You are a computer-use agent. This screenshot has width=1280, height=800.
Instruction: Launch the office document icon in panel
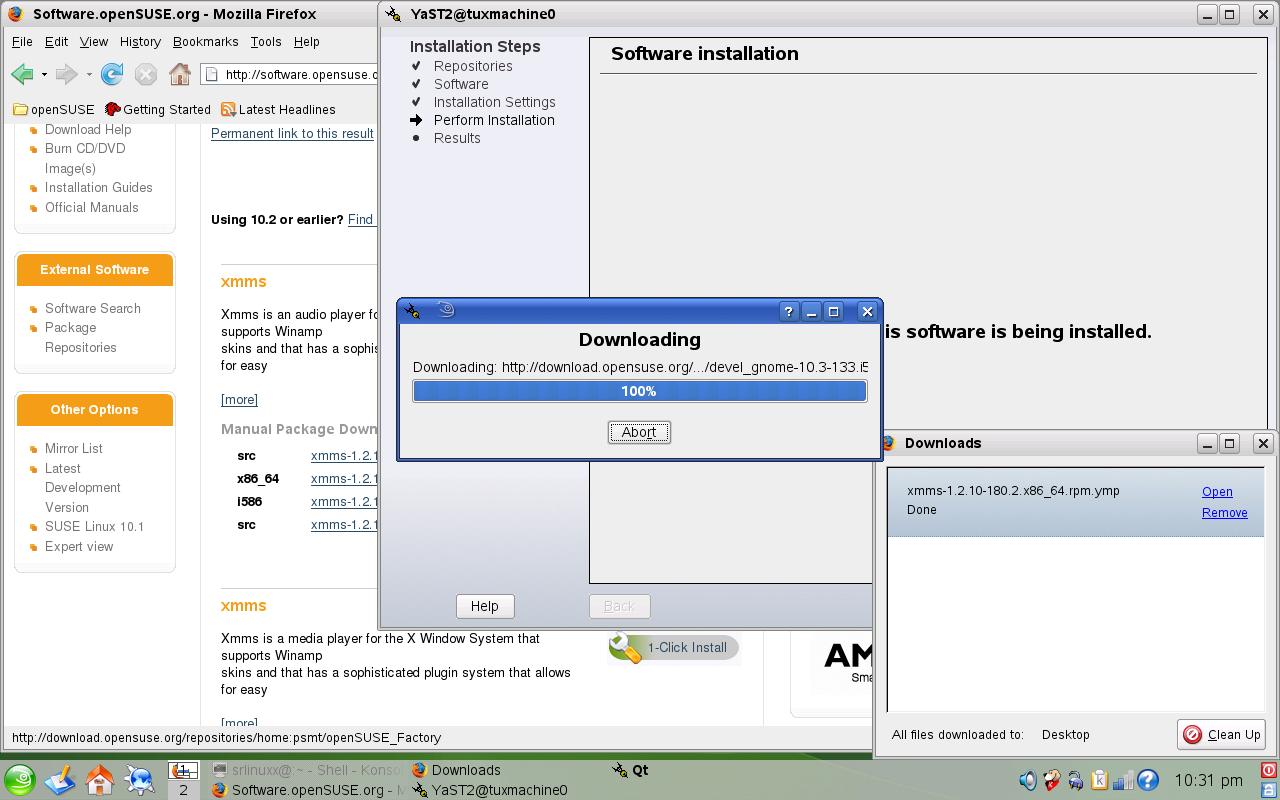[60, 780]
